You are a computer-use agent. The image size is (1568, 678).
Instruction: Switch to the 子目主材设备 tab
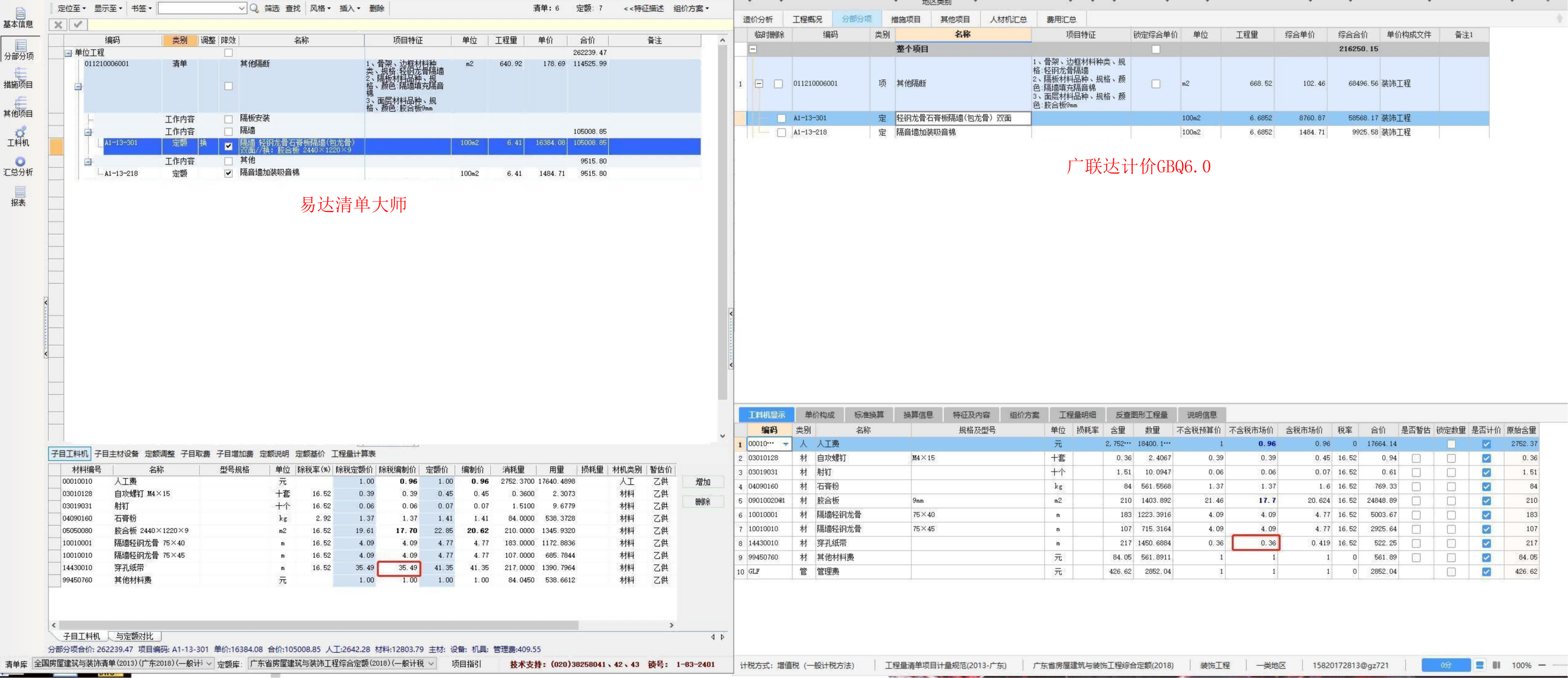[x=116, y=454]
